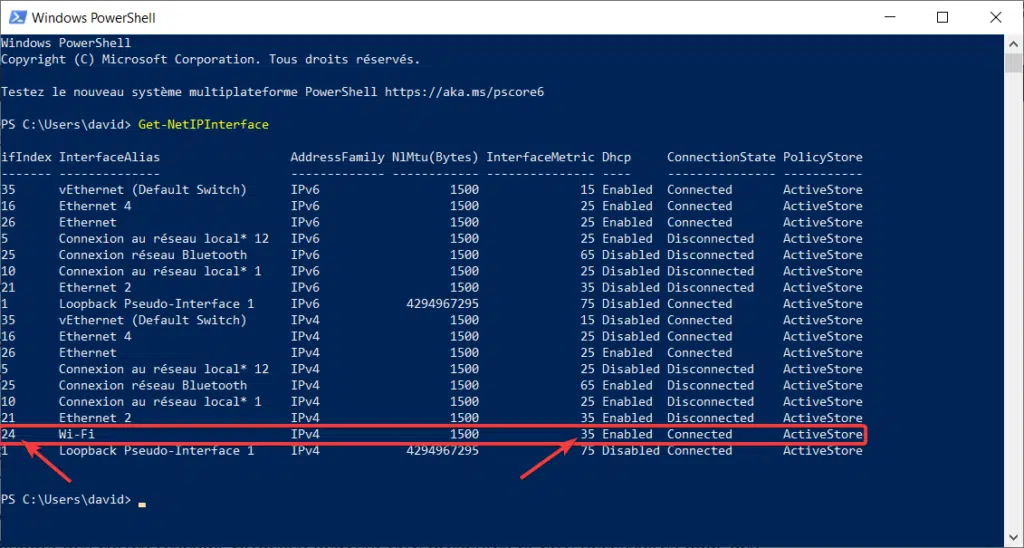Click the Wi-Fi row's IPv4 address family
Viewport: 1024px width, 548px height.
coord(305,434)
